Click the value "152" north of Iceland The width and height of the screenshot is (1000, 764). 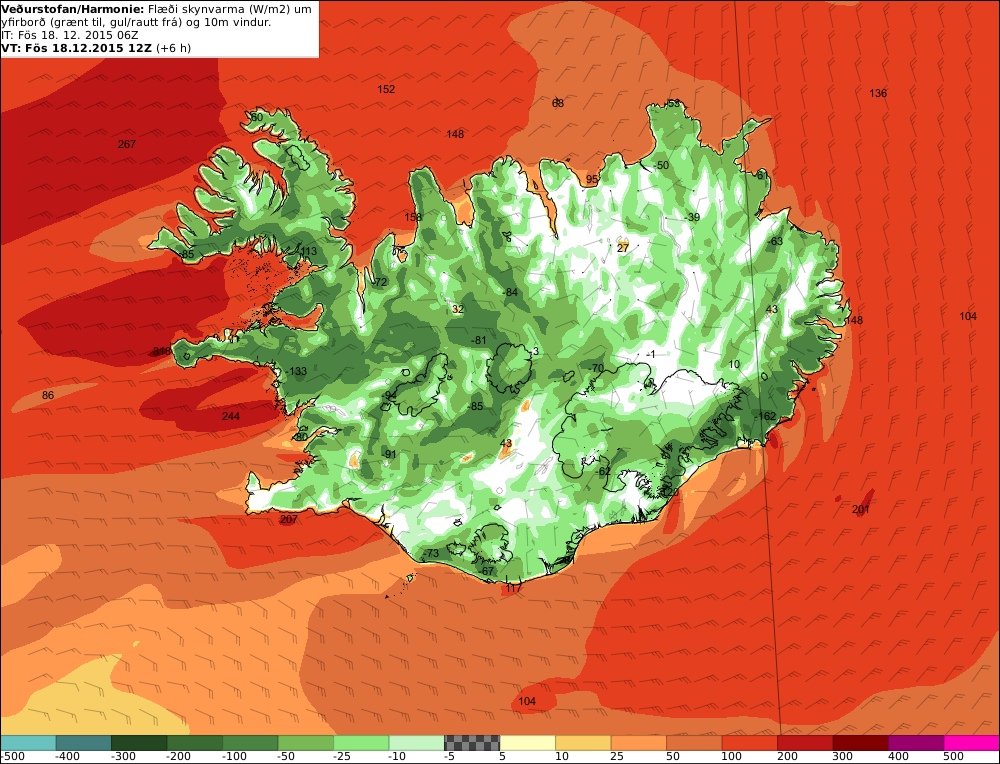(x=386, y=89)
